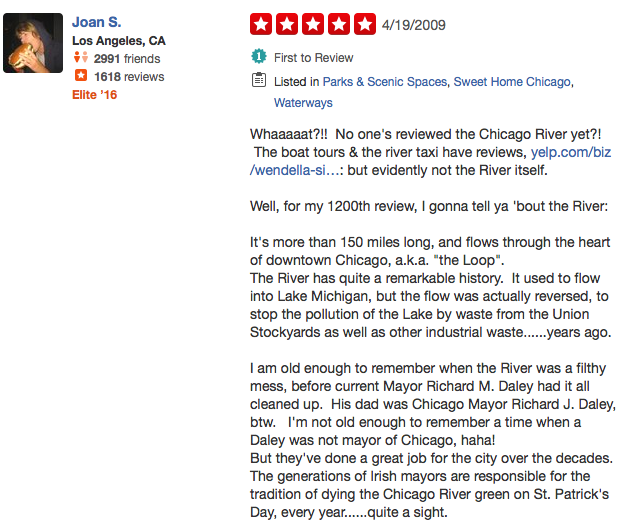Click the orange reviews star icon
This screenshot has height=531, width=635.
point(81,75)
